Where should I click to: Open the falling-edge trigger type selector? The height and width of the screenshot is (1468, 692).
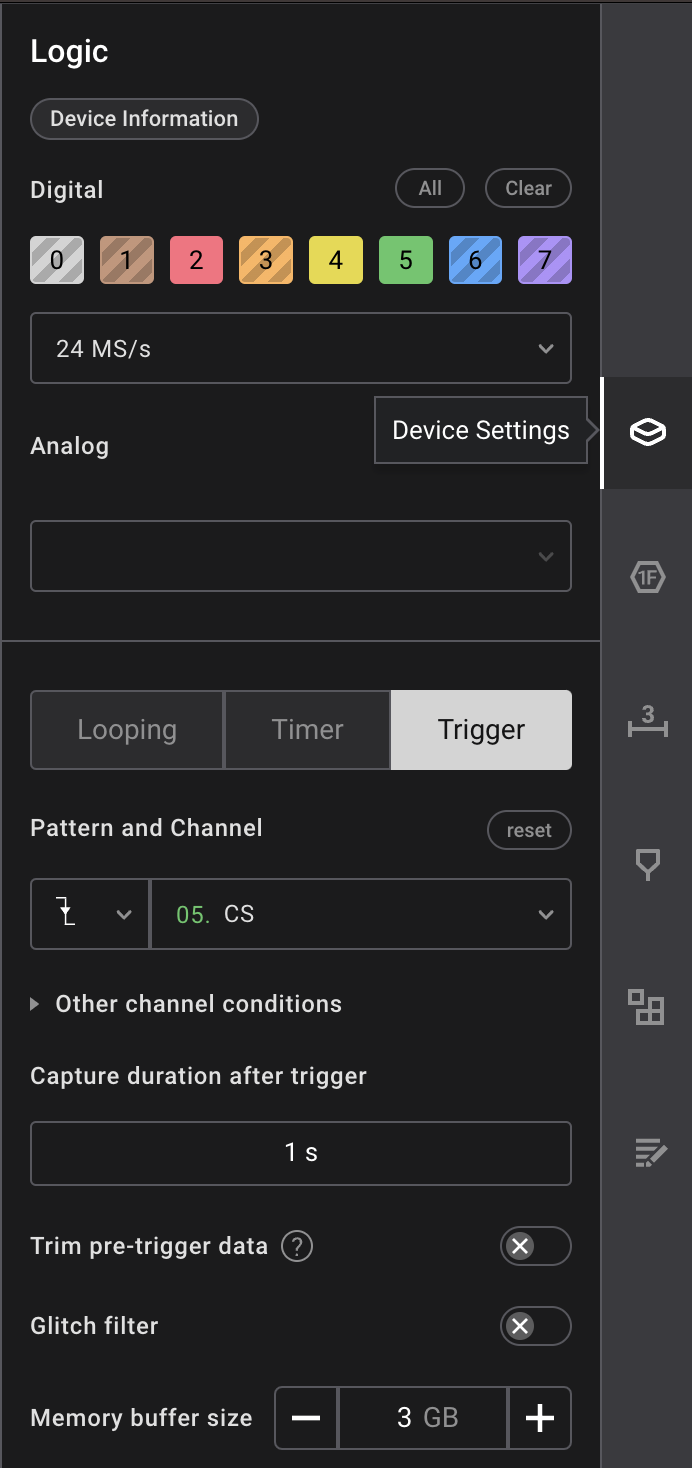coord(89,913)
